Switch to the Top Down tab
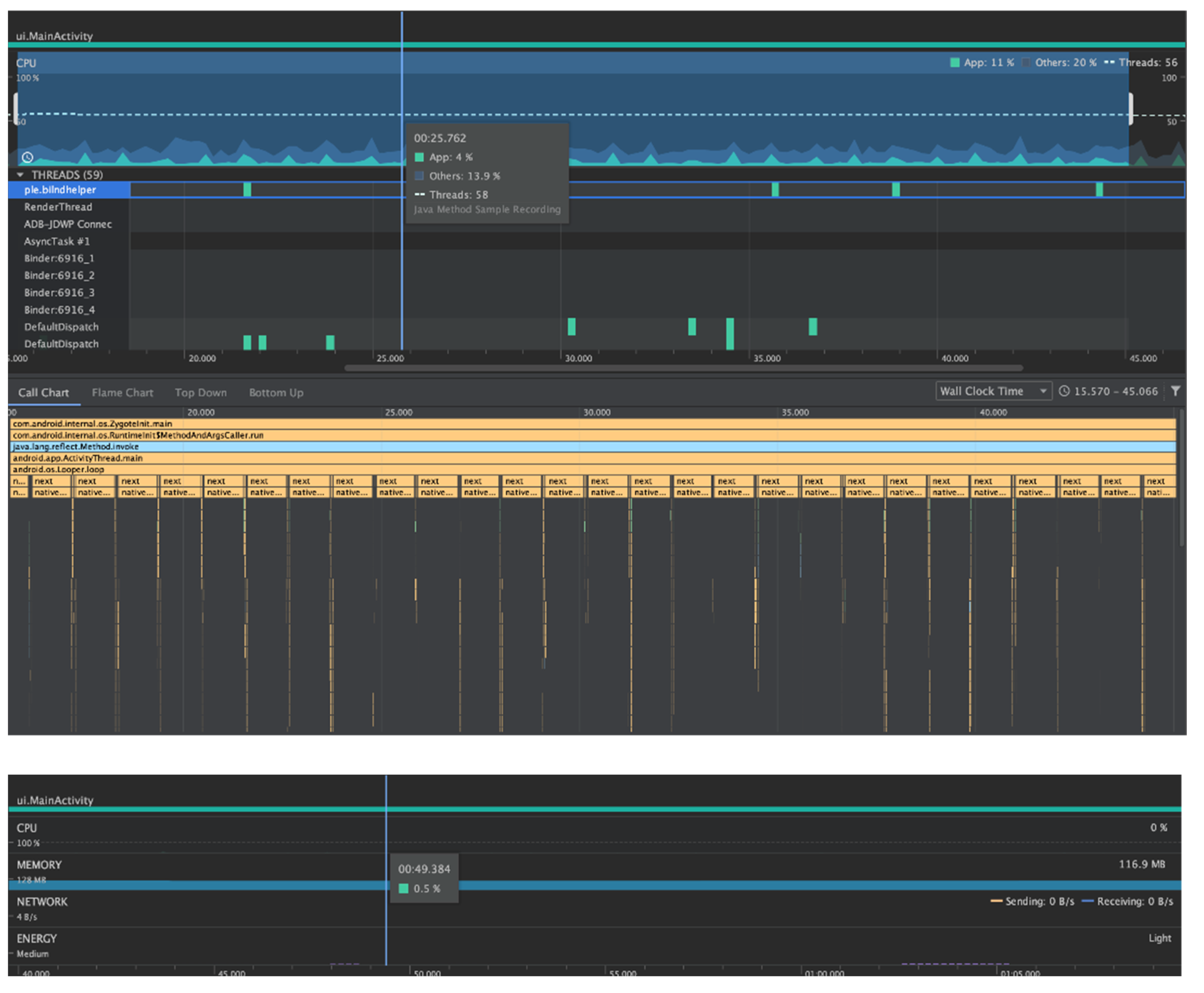This screenshot has width=1204, height=993. coord(201,393)
